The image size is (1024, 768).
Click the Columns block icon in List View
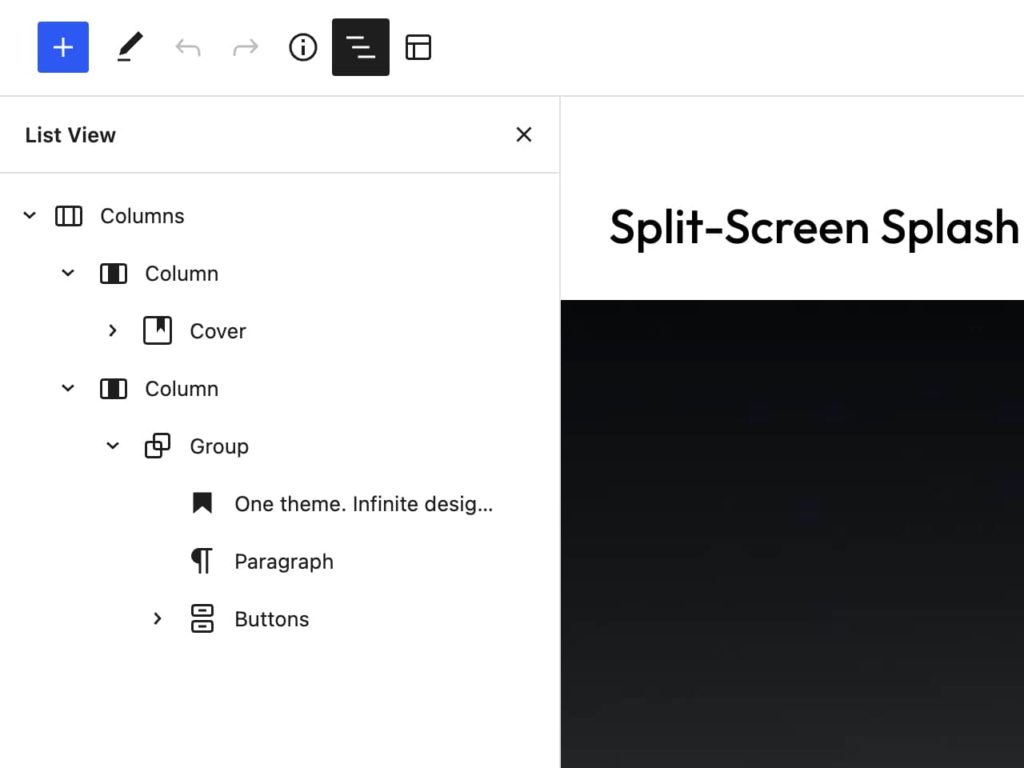pos(68,215)
